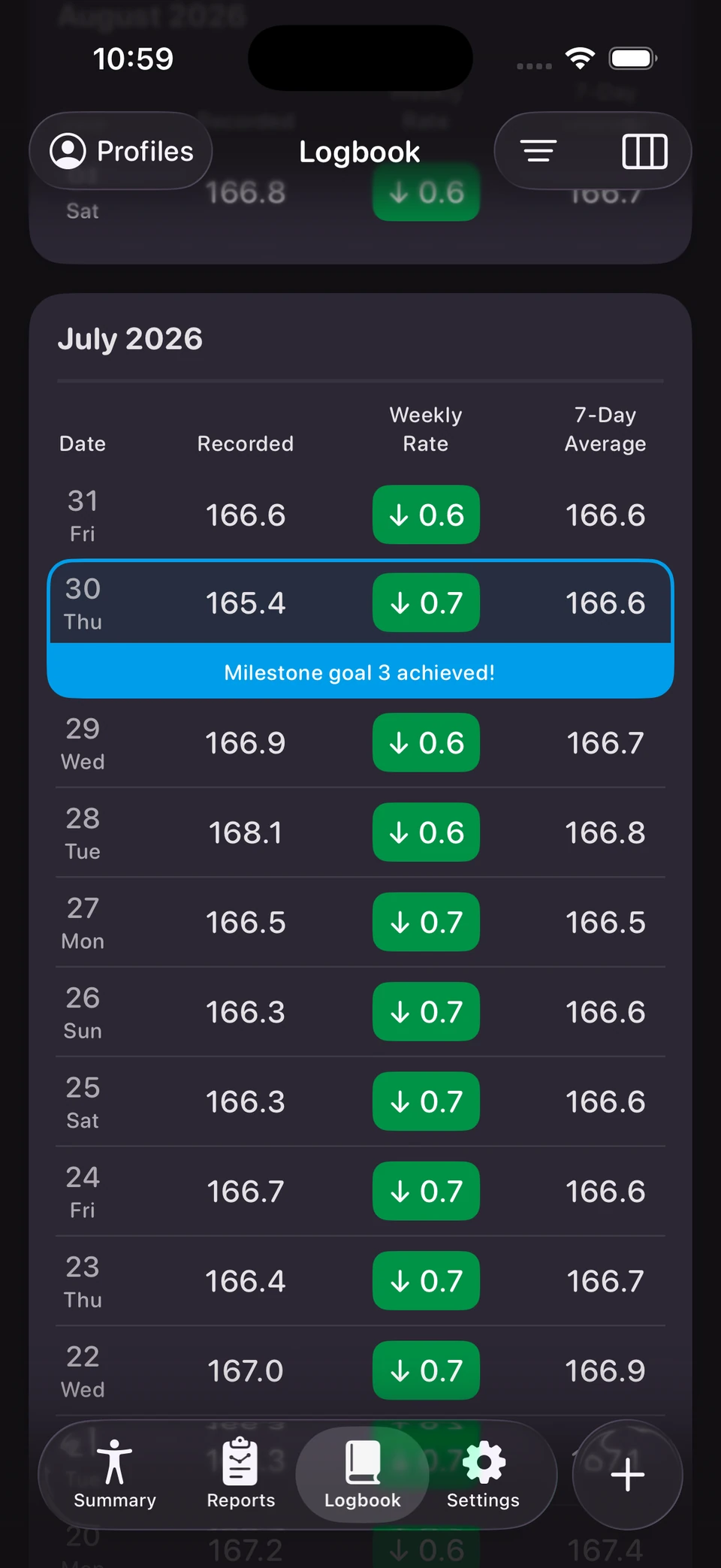Screen dimensions: 721x1568
Task: Tap 7-day average 166.5 for 27 Mon
Action: click(x=605, y=922)
